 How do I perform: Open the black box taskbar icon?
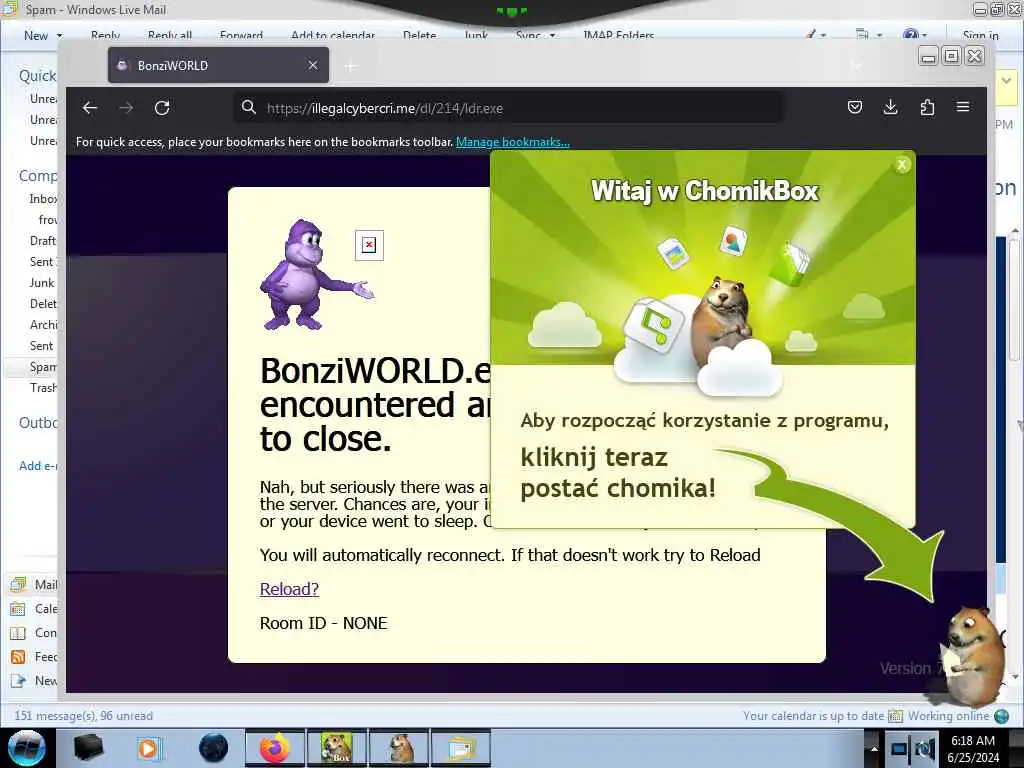click(x=88, y=748)
